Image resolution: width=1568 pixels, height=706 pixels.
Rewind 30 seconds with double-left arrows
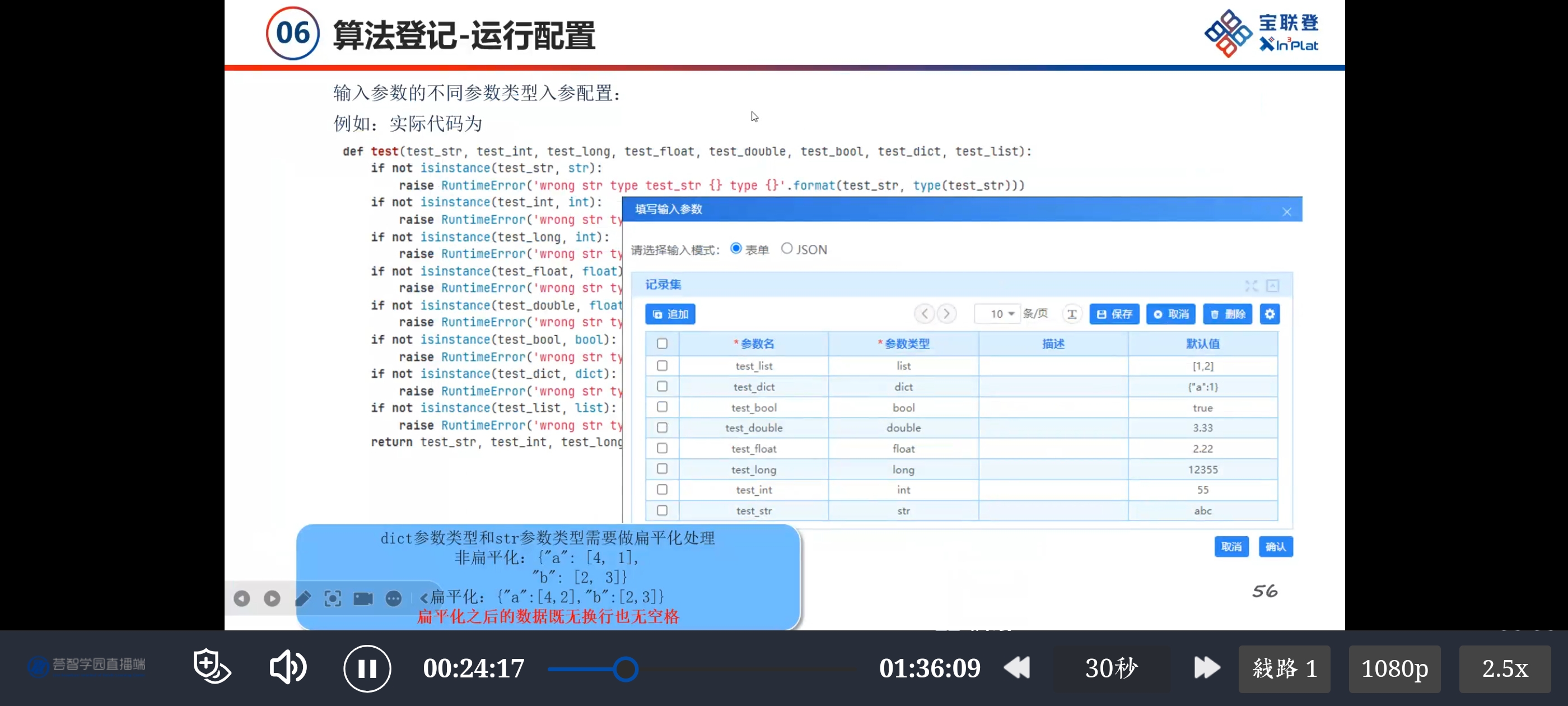pyautogui.click(x=1016, y=668)
